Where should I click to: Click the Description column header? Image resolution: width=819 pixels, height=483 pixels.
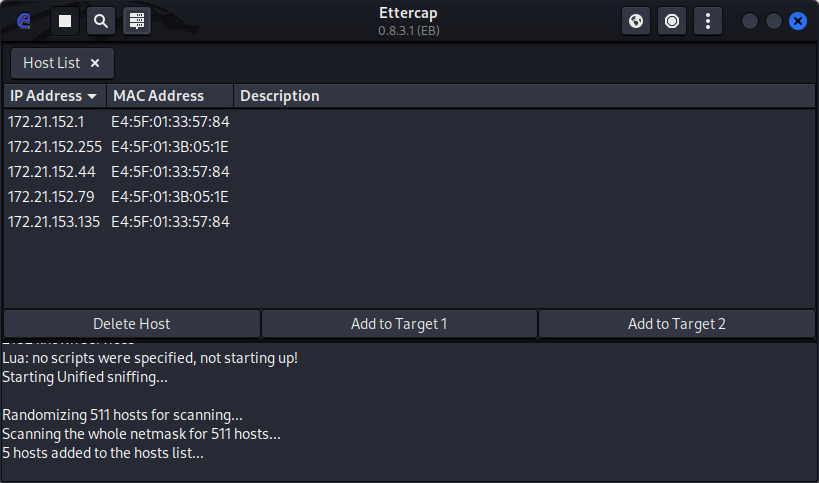click(280, 96)
